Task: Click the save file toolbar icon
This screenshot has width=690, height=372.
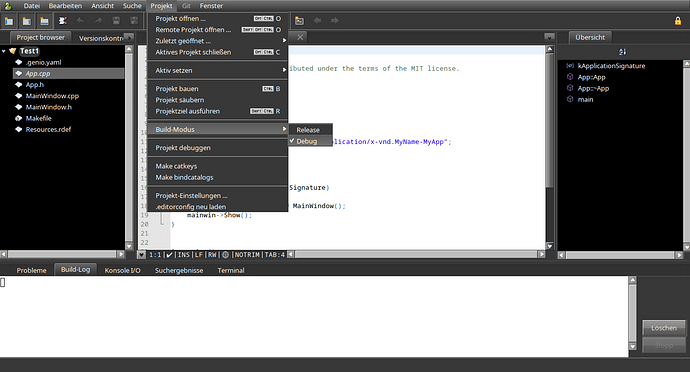Action: (116, 21)
